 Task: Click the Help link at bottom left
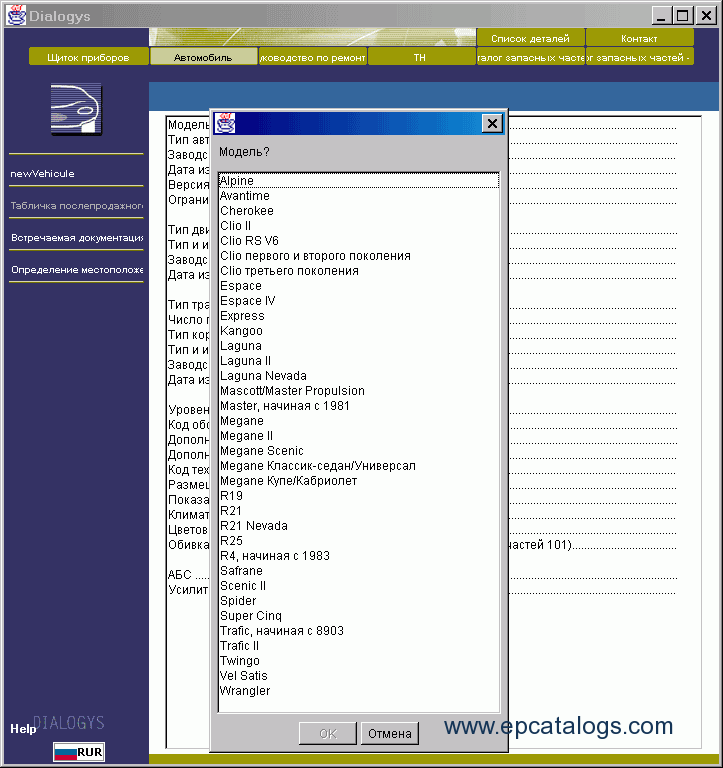[23, 729]
